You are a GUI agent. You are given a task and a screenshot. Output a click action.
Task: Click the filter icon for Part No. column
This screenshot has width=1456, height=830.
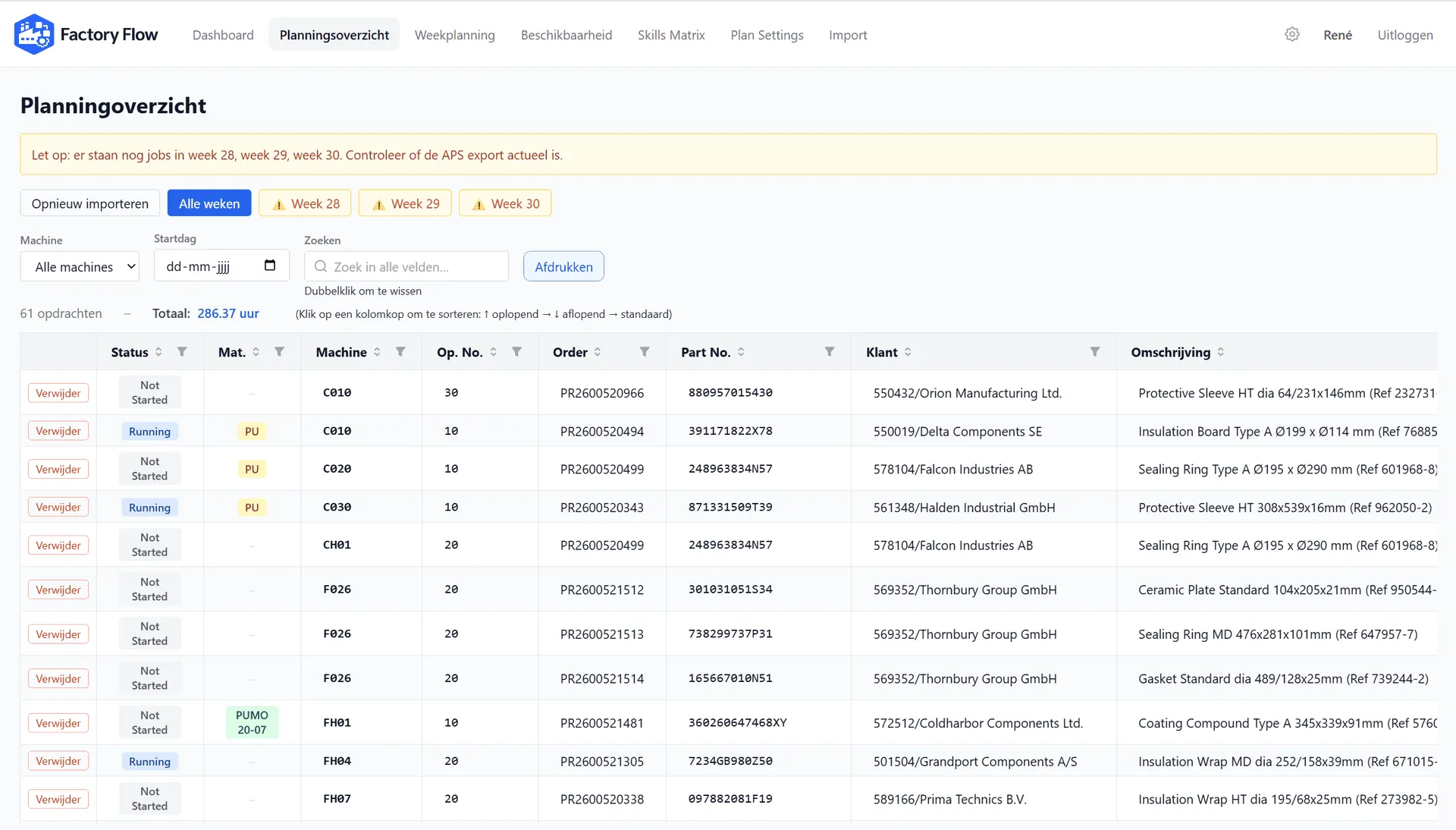pos(830,351)
